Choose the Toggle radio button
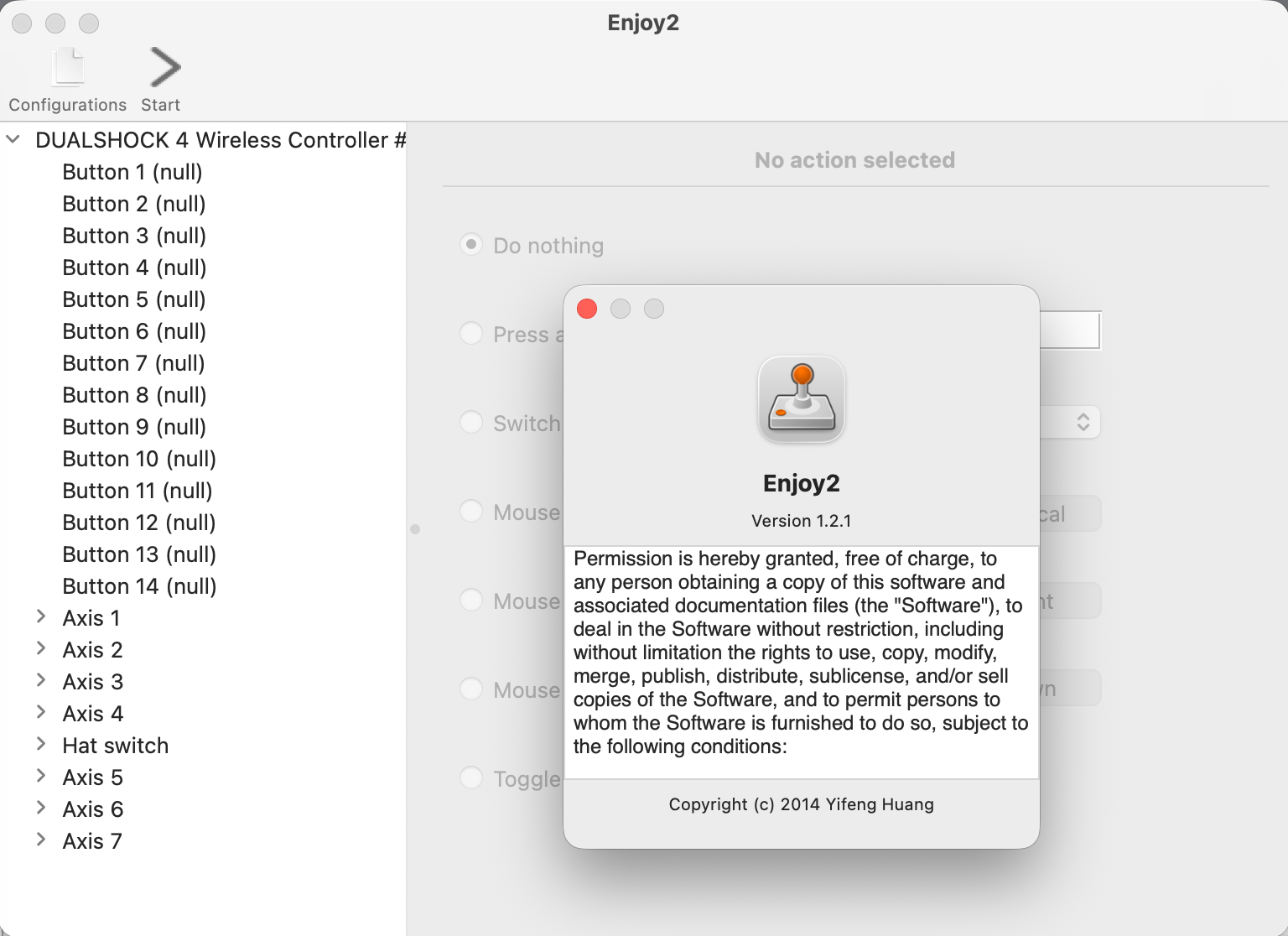Image resolution: width=1288 pixels, height=936 pixels. point(471,778)
